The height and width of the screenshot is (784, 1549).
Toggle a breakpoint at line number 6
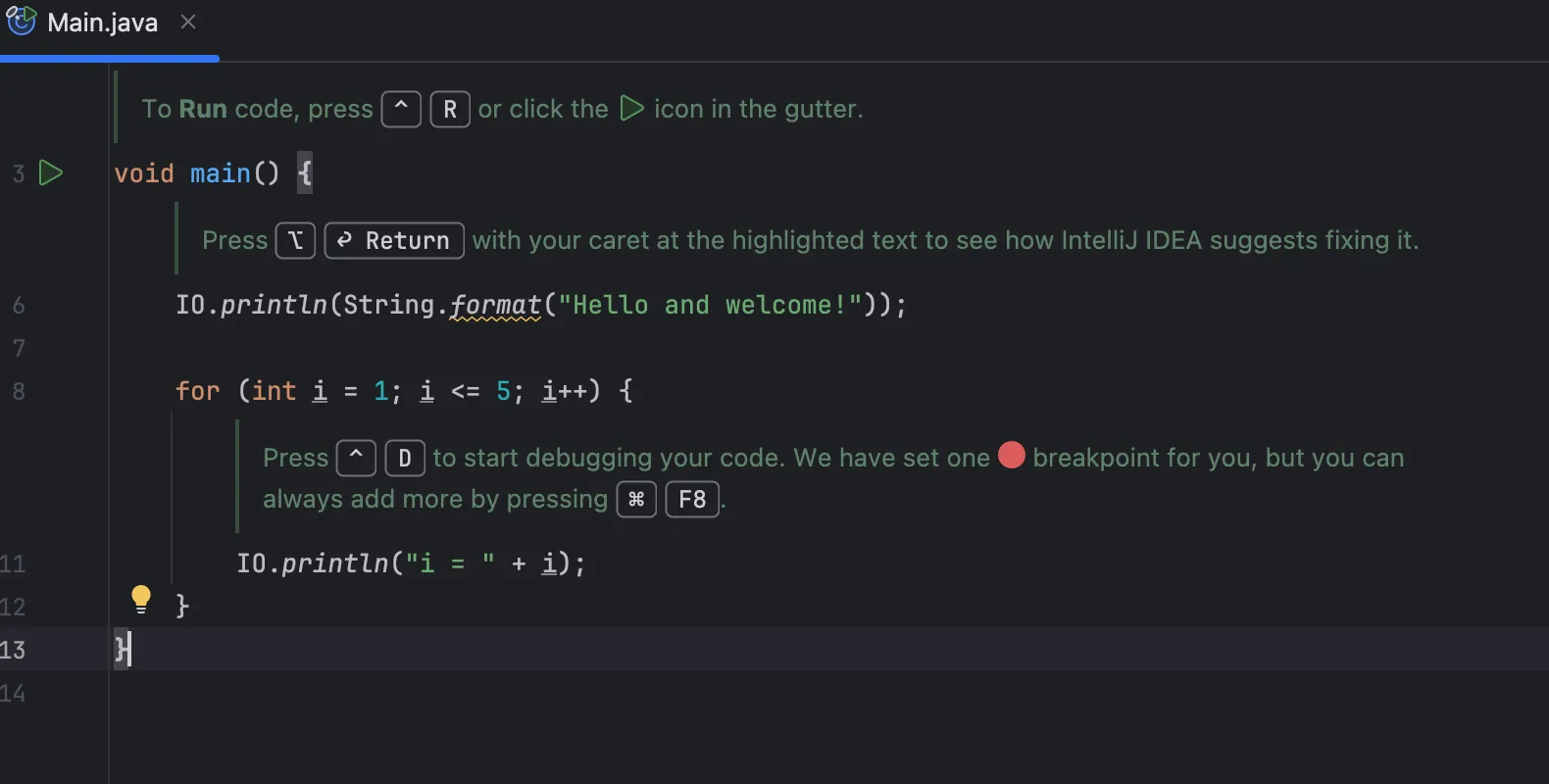tap(19, 305)
